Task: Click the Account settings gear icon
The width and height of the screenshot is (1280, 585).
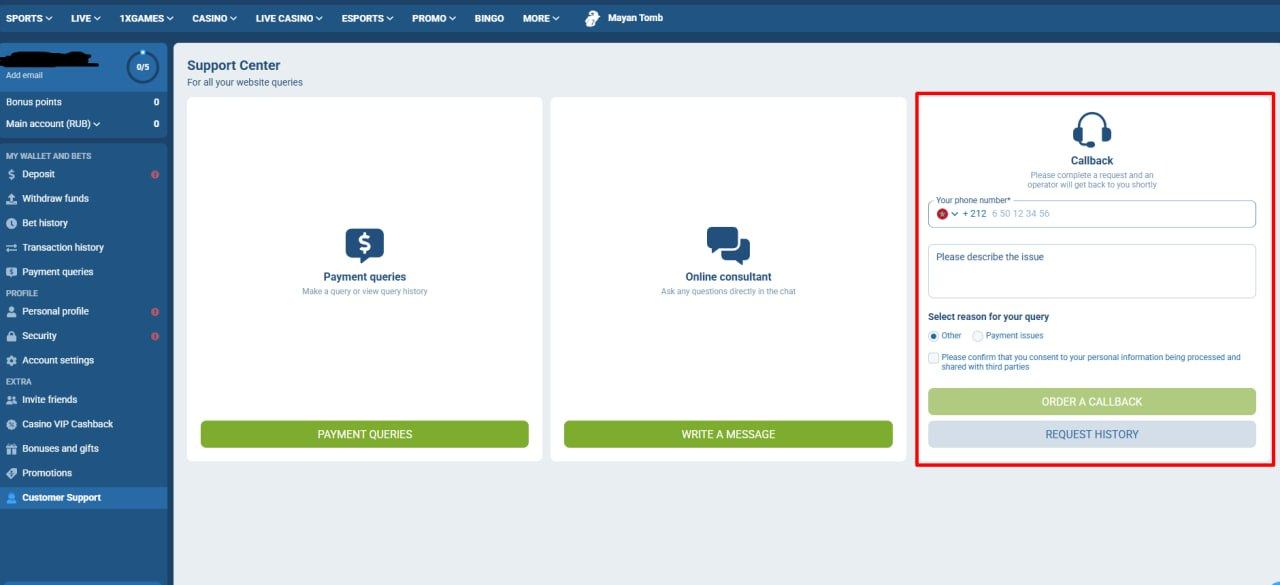Action: (12, 361)
